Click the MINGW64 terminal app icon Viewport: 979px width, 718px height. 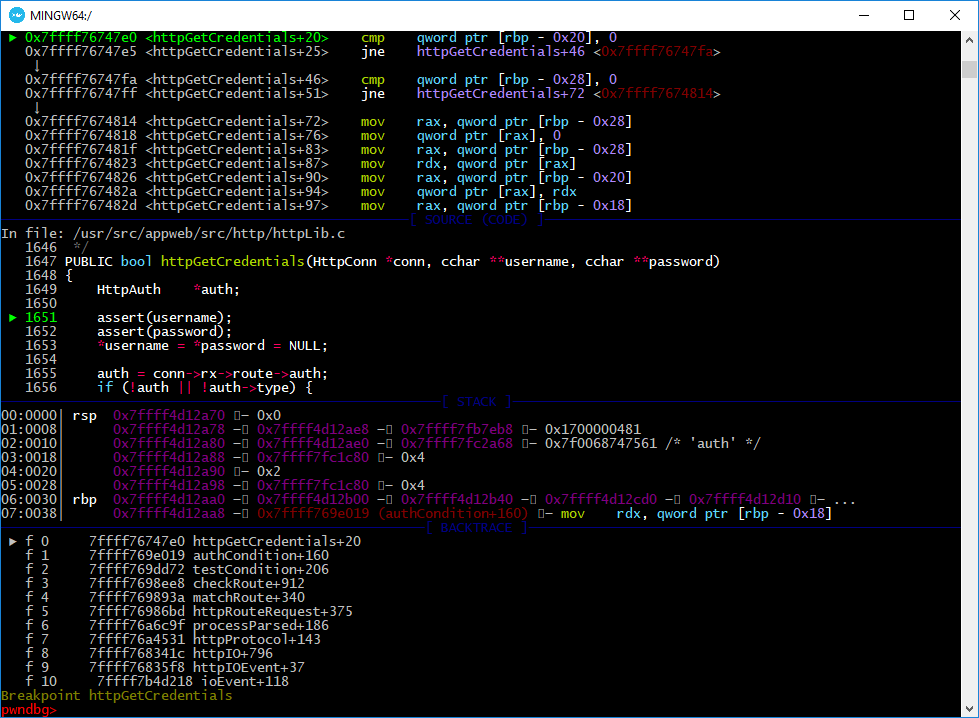click(17, 15)
